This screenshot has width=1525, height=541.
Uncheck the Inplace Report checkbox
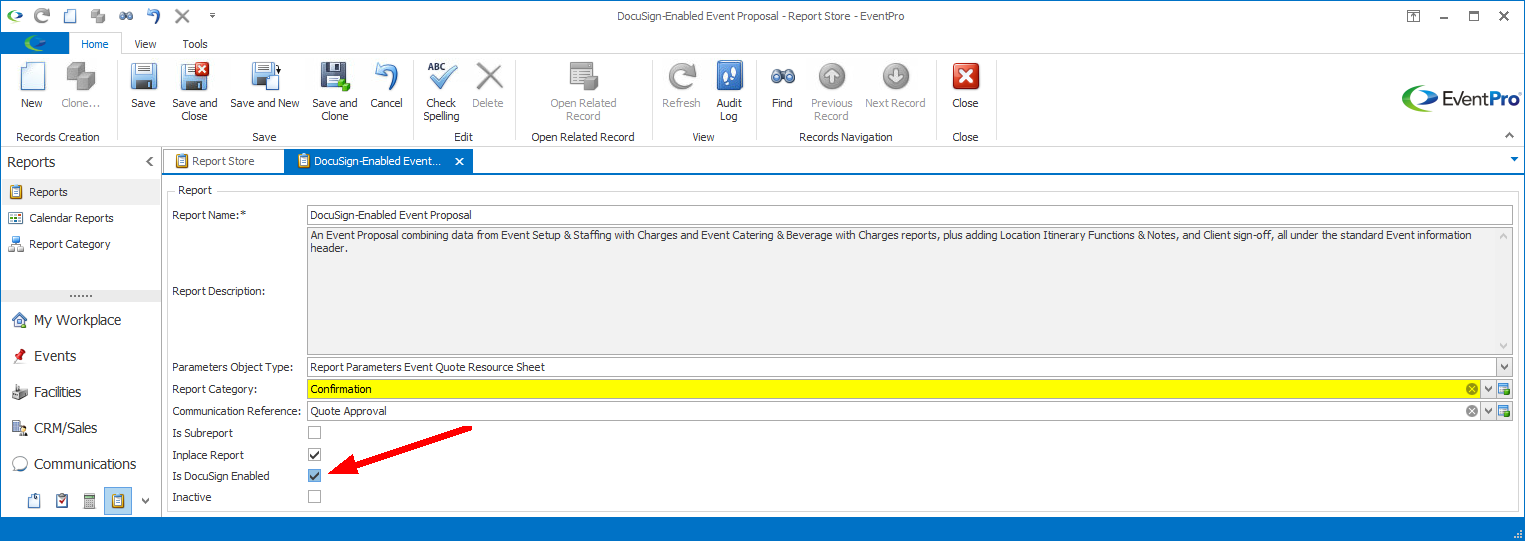point(315,455)
